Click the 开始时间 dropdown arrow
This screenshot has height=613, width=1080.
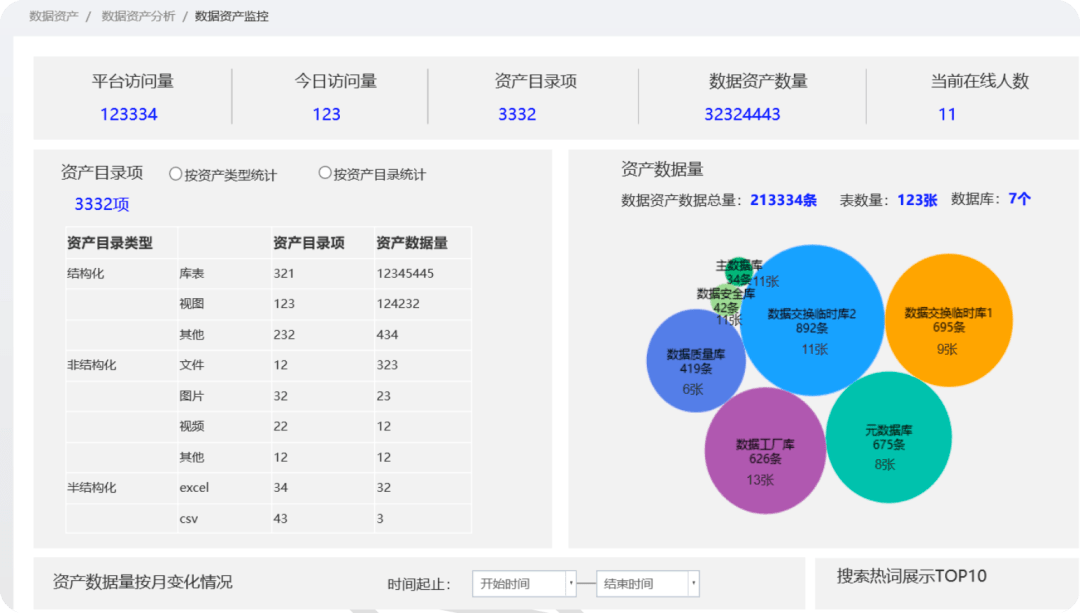pos(571,584)
